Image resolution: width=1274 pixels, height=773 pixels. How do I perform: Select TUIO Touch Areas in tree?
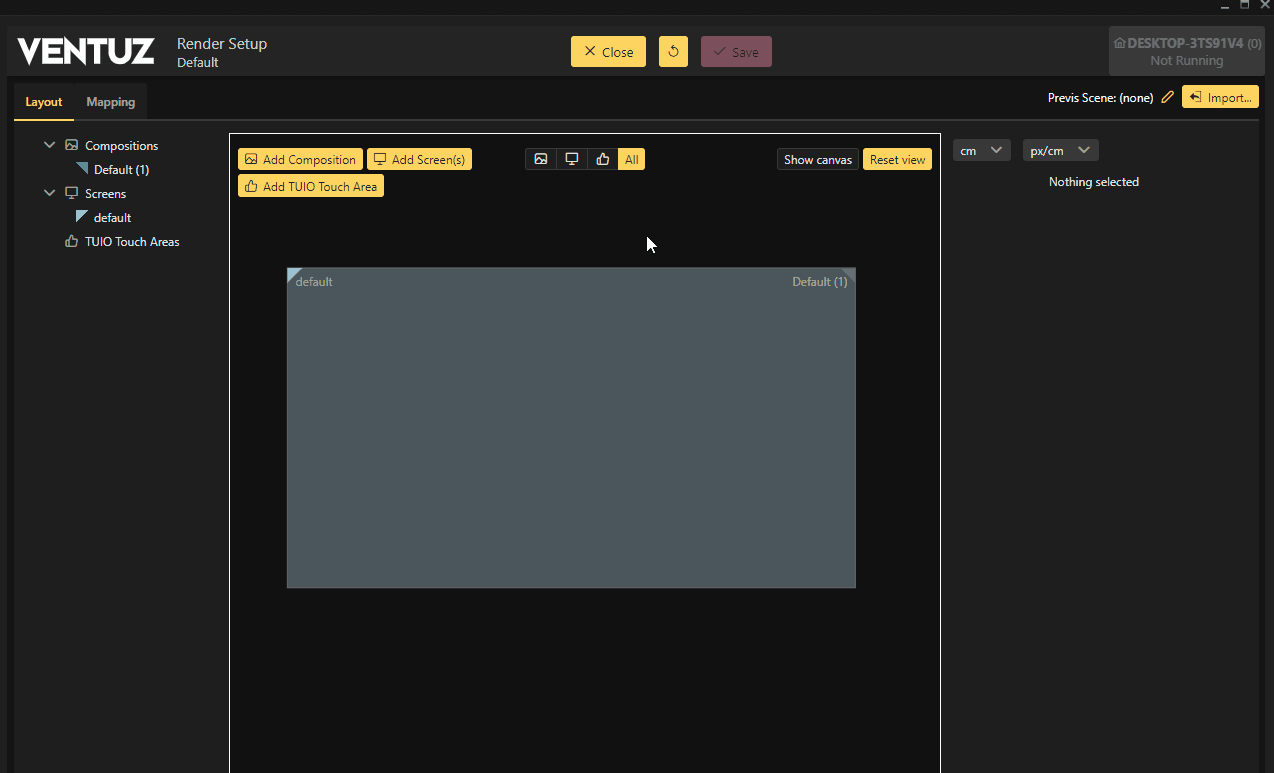(132, 242)
